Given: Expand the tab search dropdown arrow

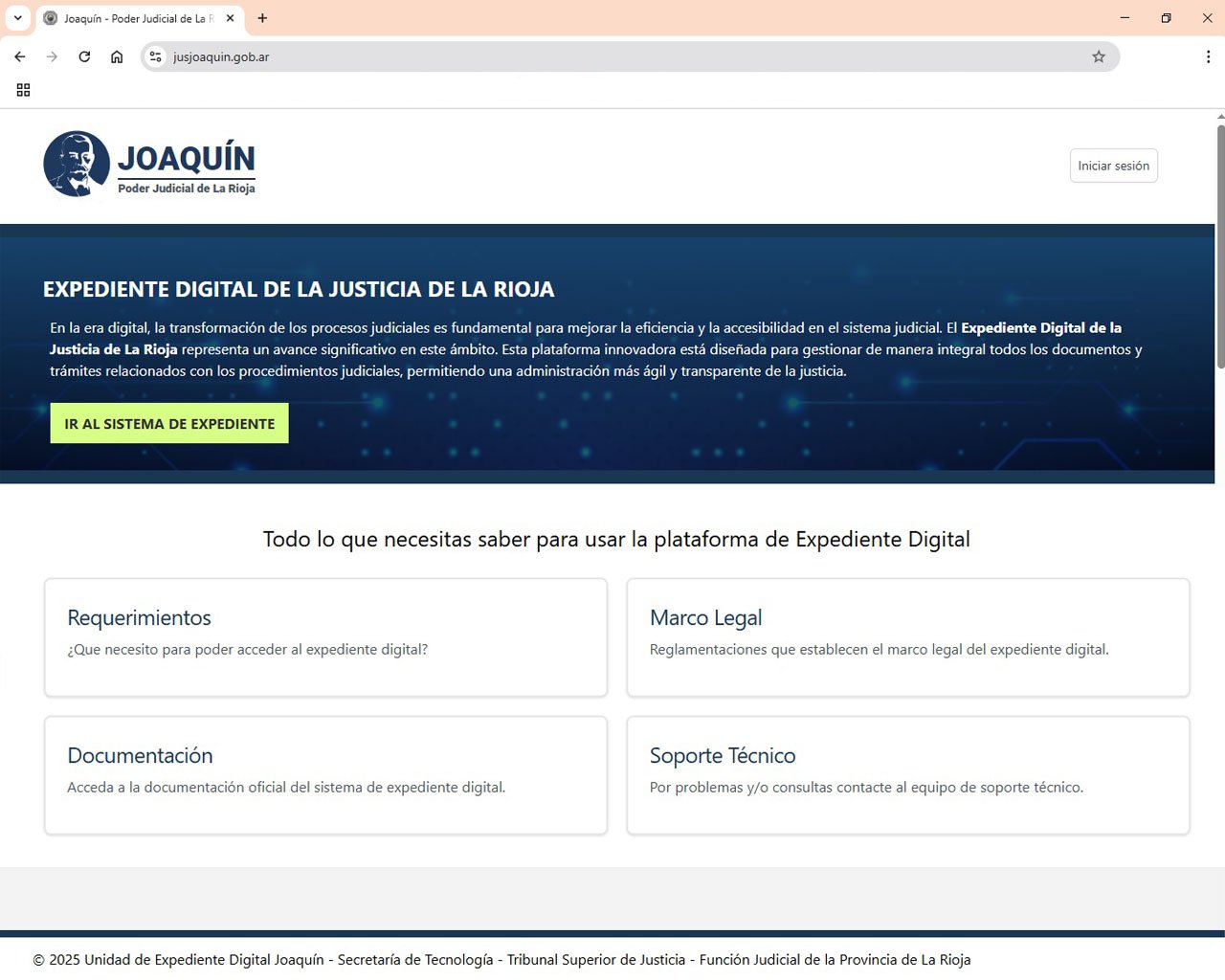Looking at the screenshot, I should [x=17, y=18].
